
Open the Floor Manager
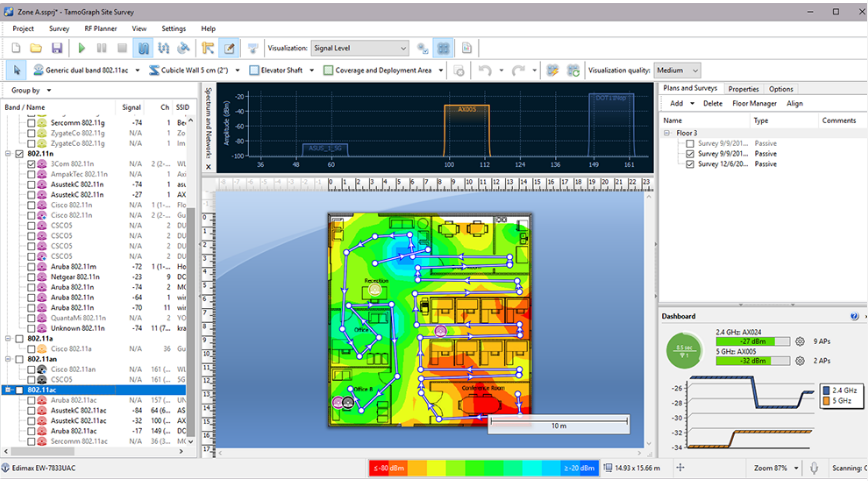pos(754,104)
